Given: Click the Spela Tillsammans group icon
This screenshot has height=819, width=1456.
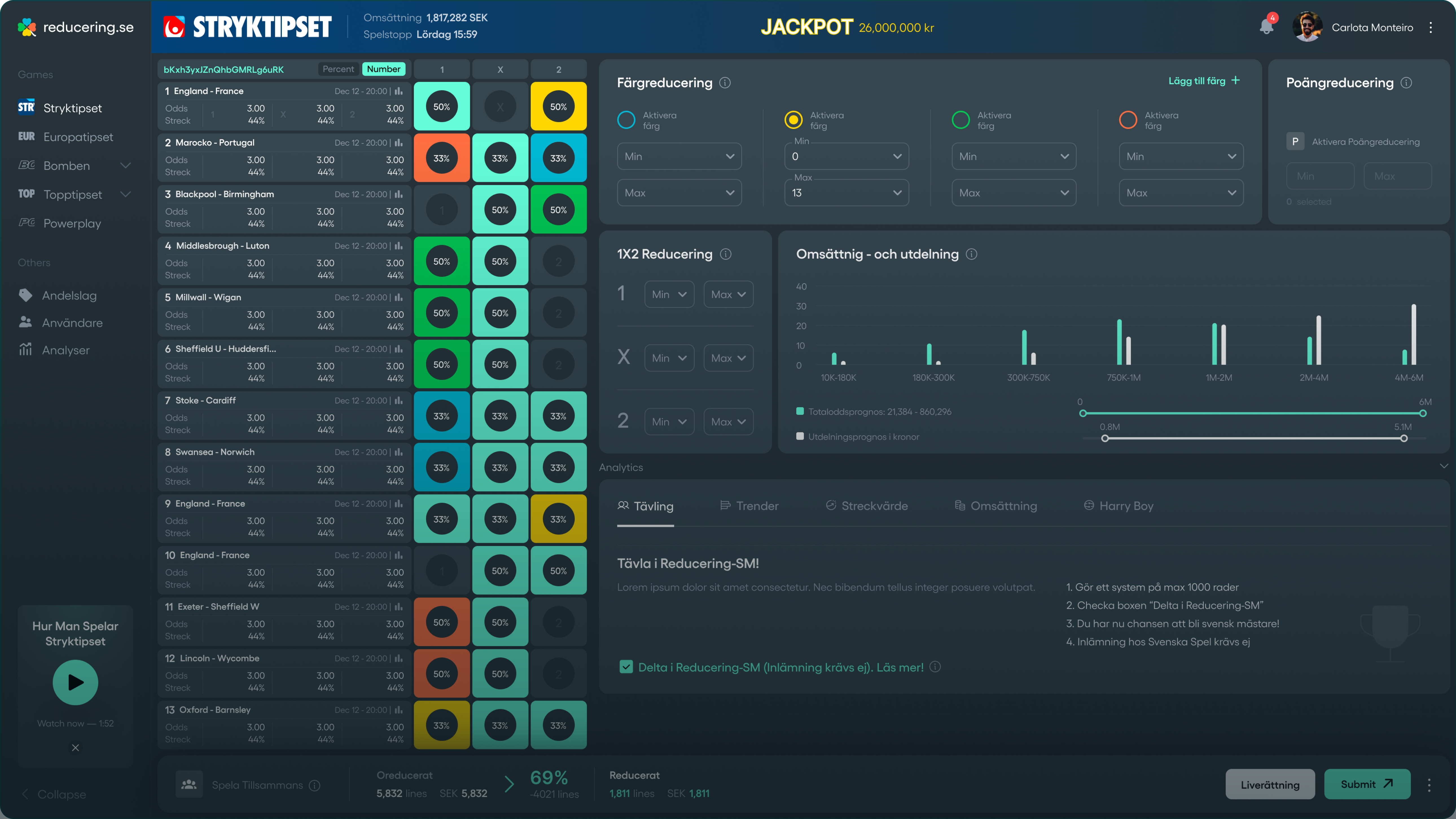Looking at the screenshot, I should [x=189, y=785].
